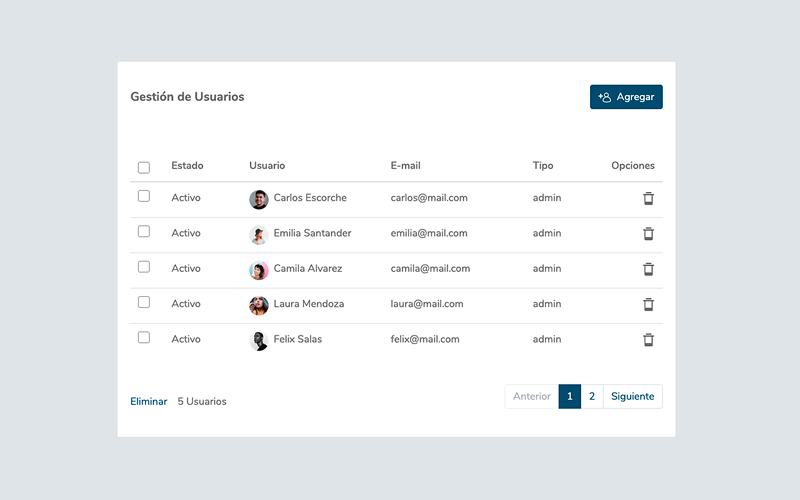Click trash icon in Laura Mendoza row
The height and width of the screenshot is (500, 800).
pyautogui.click(x=648, y=304)
